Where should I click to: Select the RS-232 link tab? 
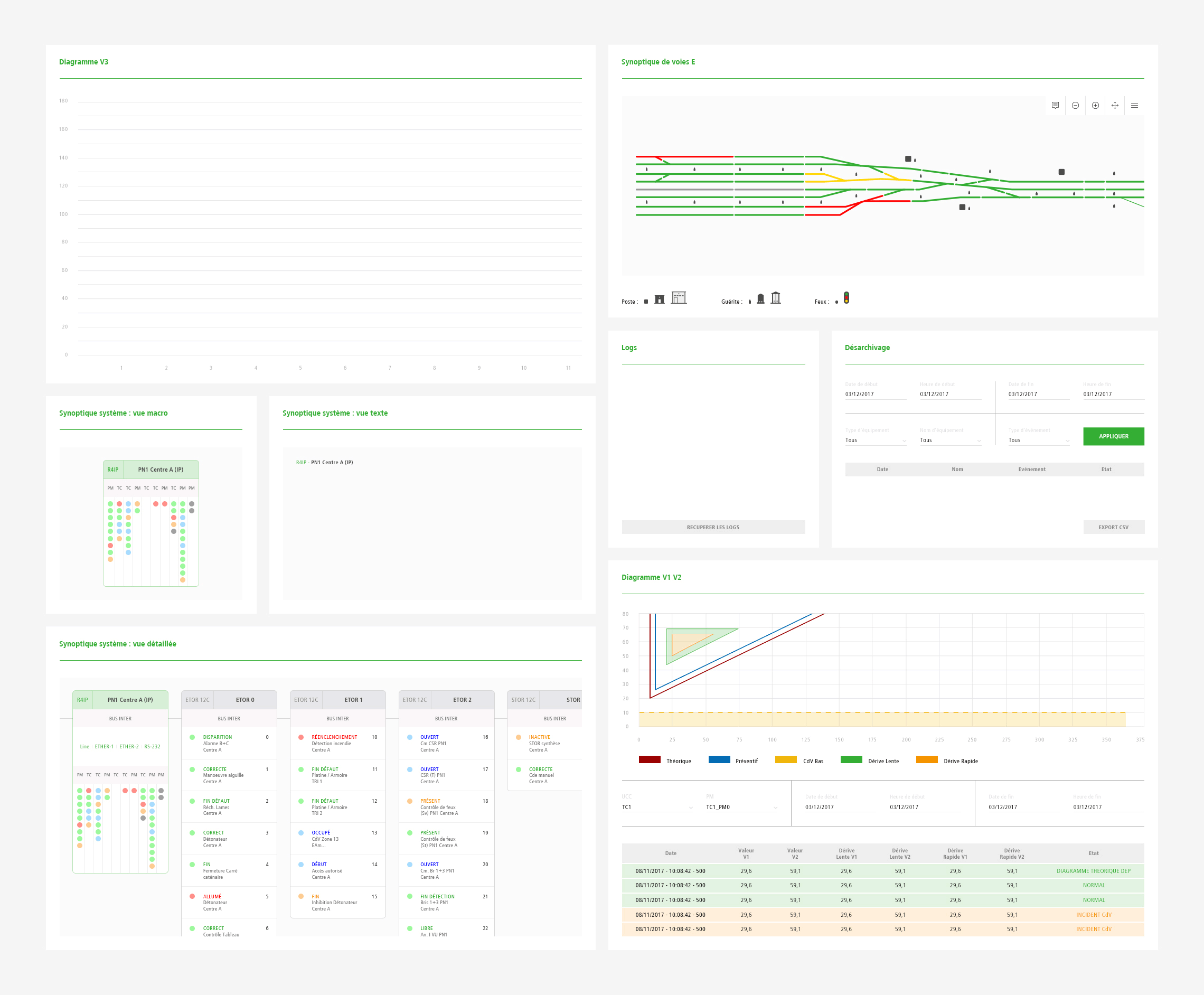click(x=152, y=747)
